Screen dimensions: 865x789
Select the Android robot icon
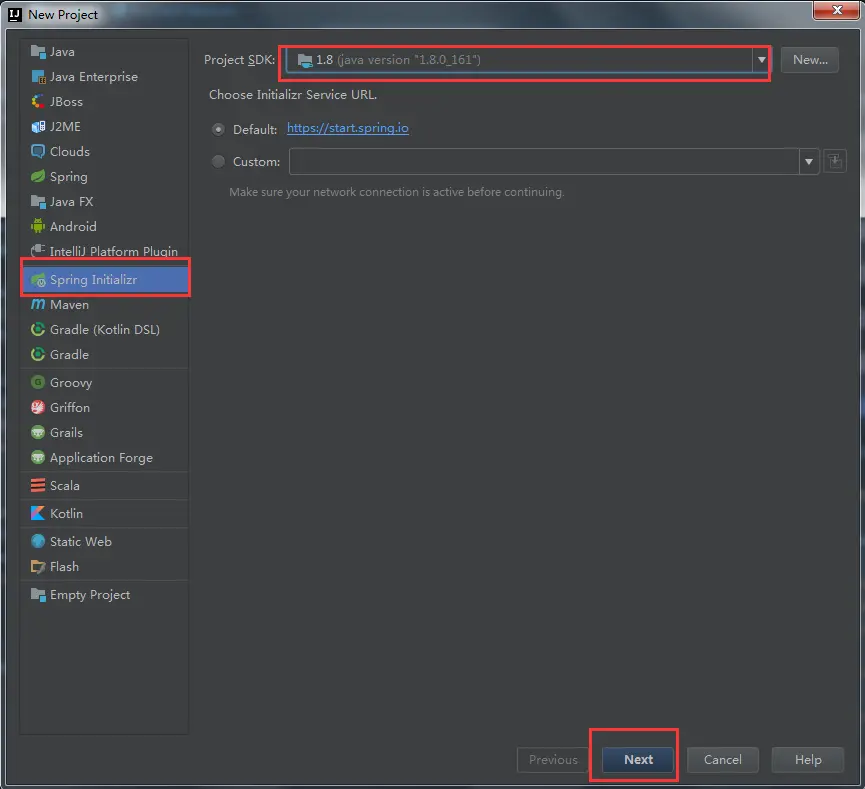click(x=38, y=227)
